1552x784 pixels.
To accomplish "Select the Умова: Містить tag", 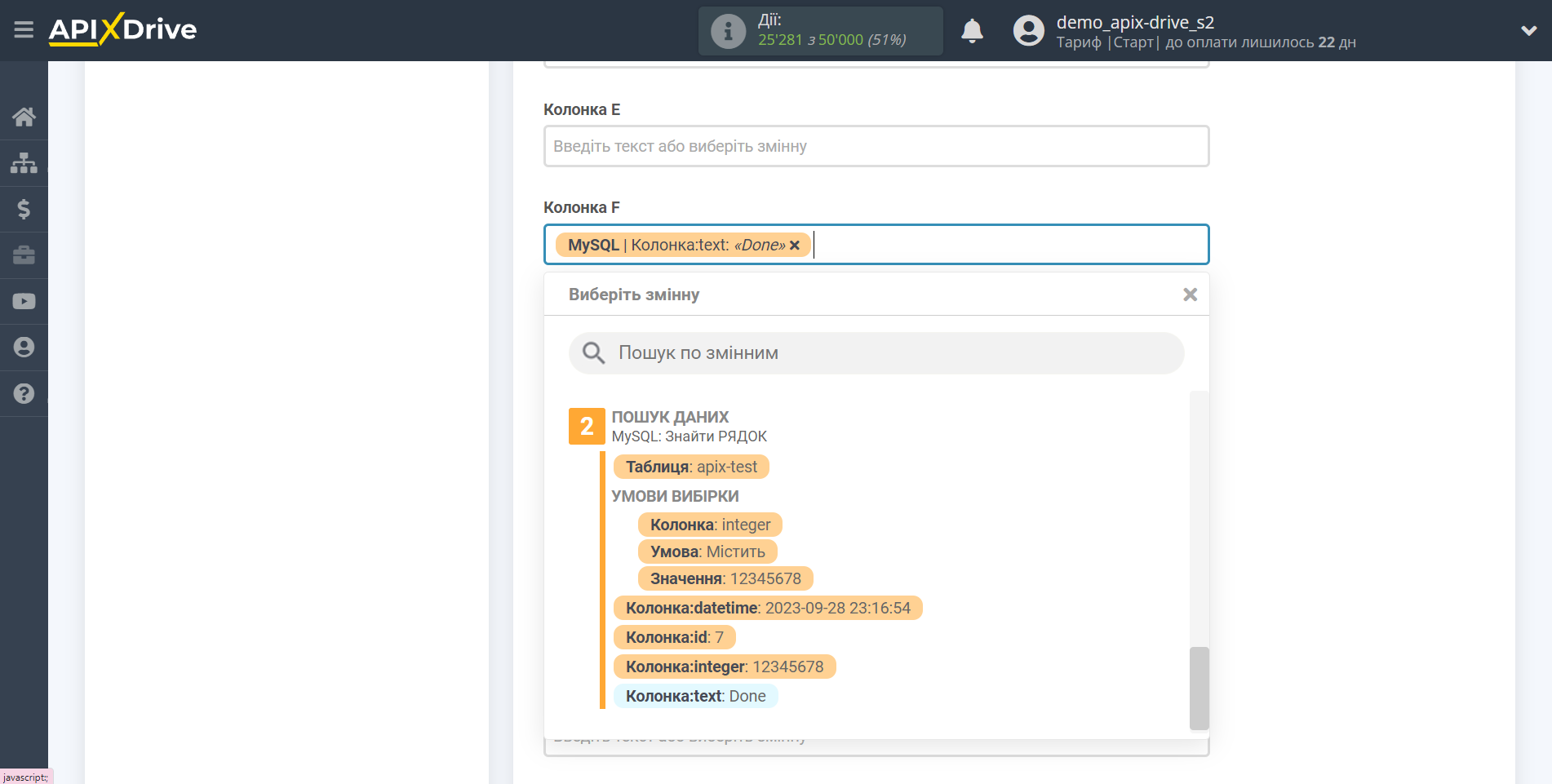I will tap(707, 551).
